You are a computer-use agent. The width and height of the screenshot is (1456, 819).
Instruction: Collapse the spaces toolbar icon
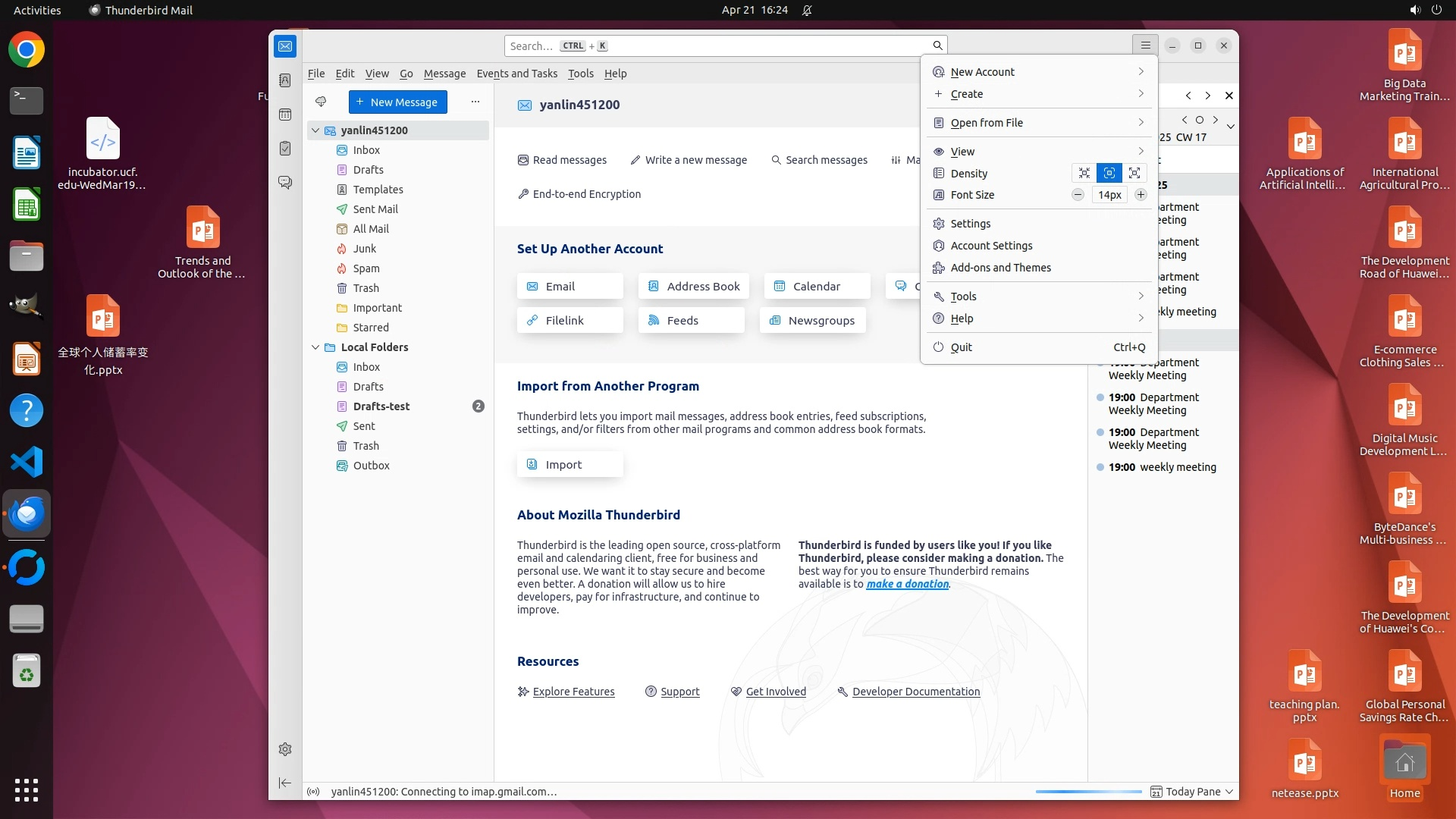285,783
